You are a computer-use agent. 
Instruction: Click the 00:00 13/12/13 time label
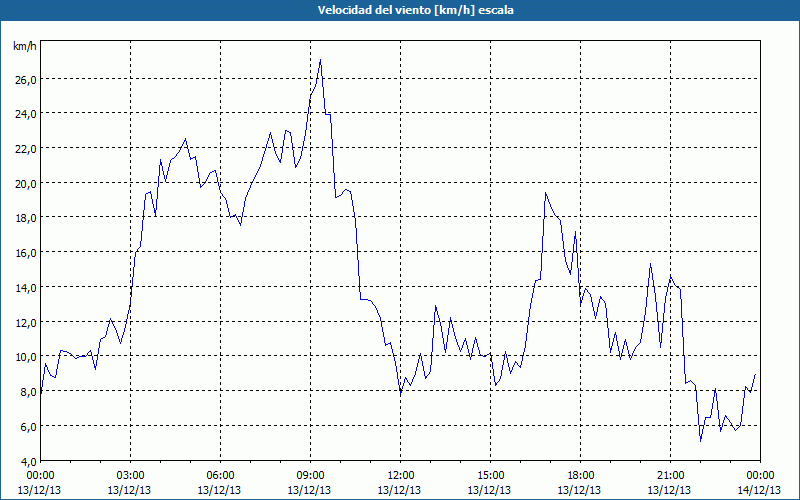pos(40,483)
